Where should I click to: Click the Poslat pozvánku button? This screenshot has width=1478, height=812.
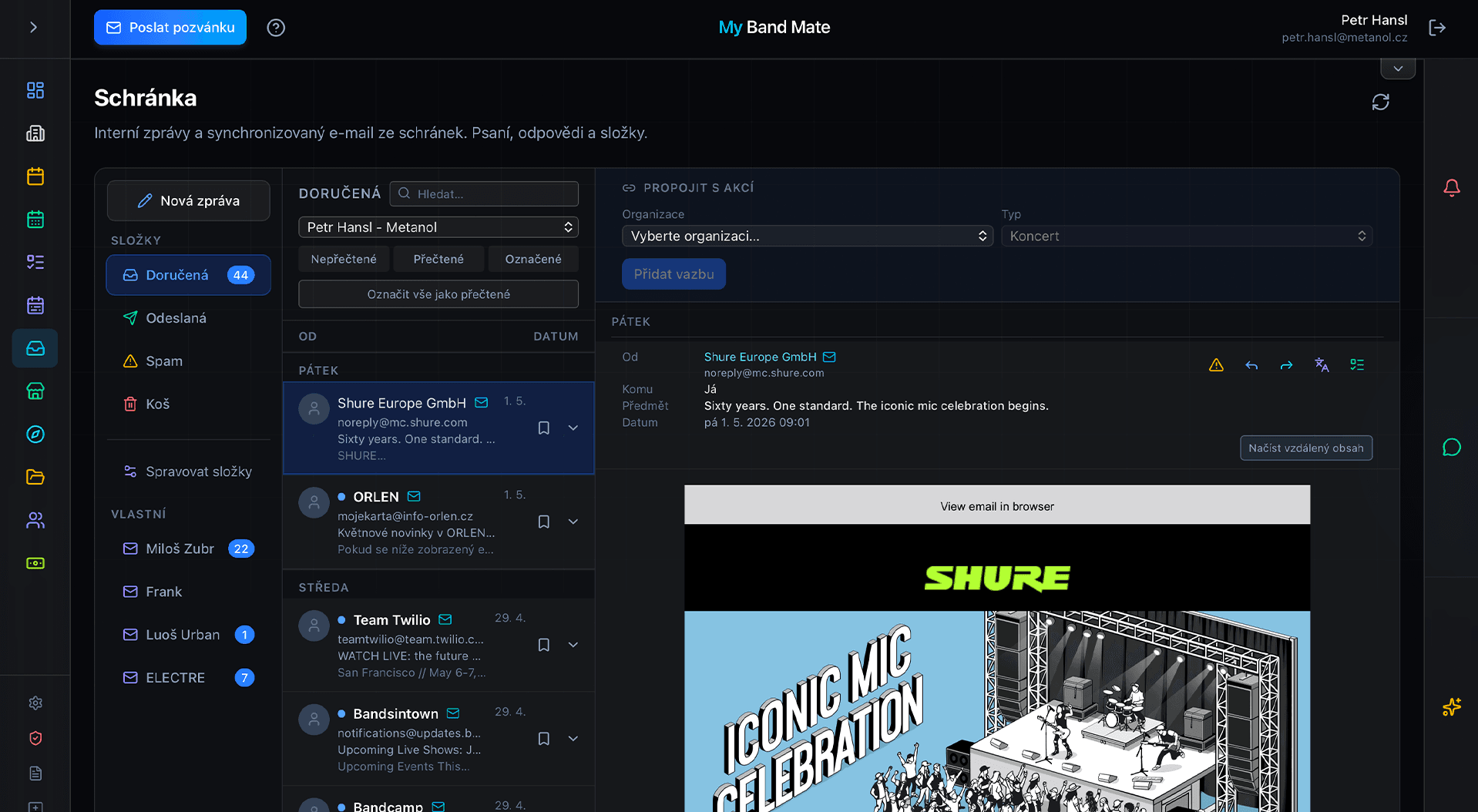[170, 28]
